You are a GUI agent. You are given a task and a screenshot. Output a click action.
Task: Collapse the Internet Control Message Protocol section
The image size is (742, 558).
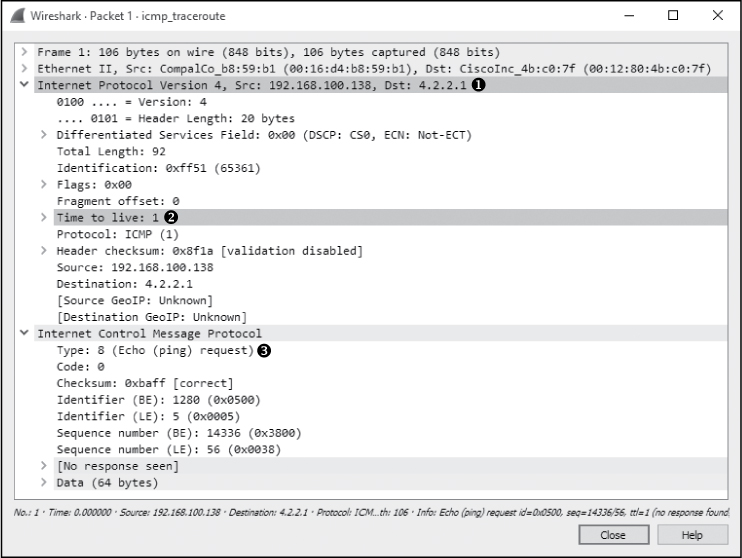pyautogui.click(x=24, y=333)
